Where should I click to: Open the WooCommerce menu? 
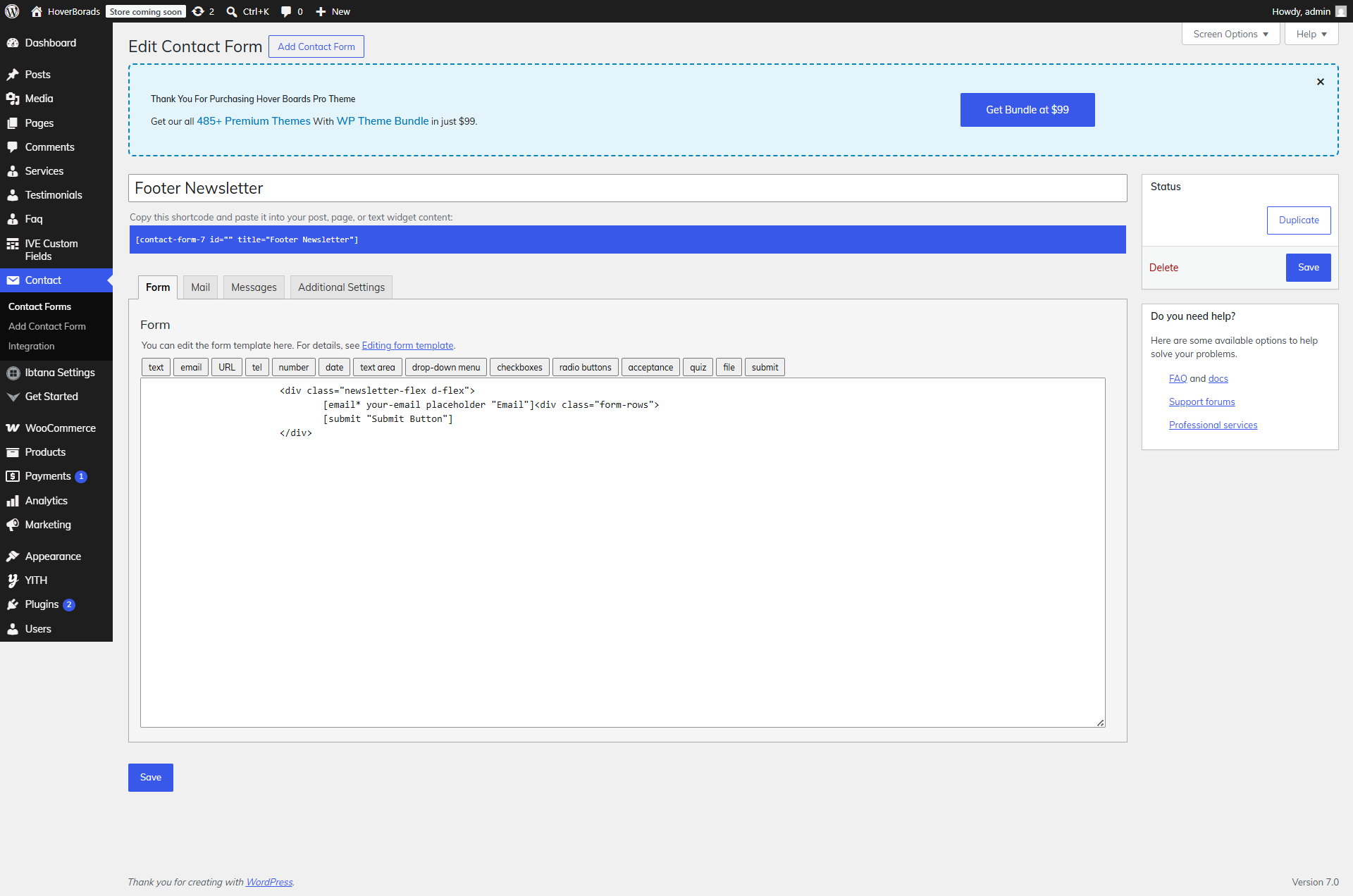pyautogui.click(x=56, y=428)
